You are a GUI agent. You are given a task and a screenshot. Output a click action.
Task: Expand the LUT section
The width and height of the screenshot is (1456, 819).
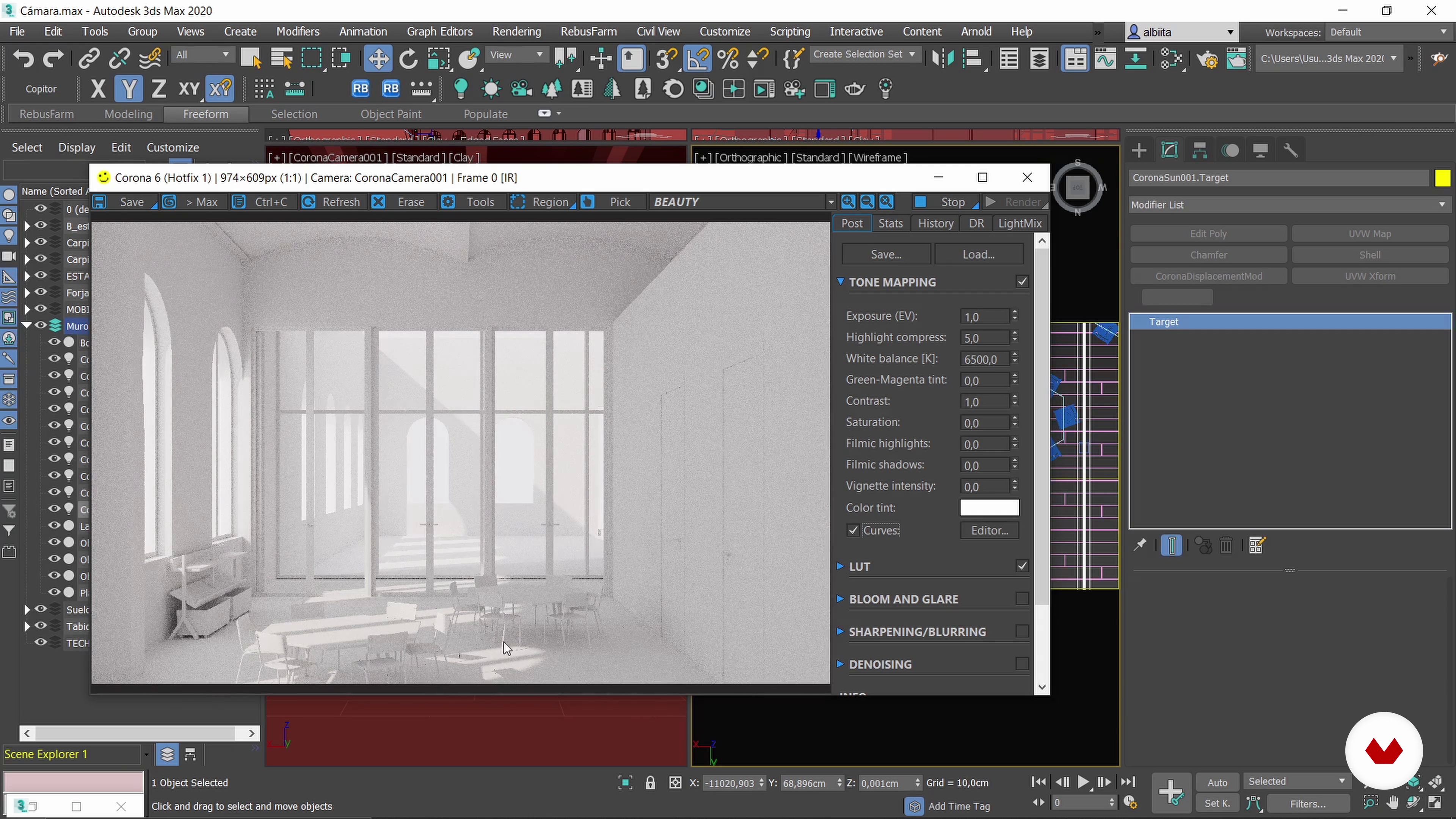pyautogui.click(x=841, y=566)
